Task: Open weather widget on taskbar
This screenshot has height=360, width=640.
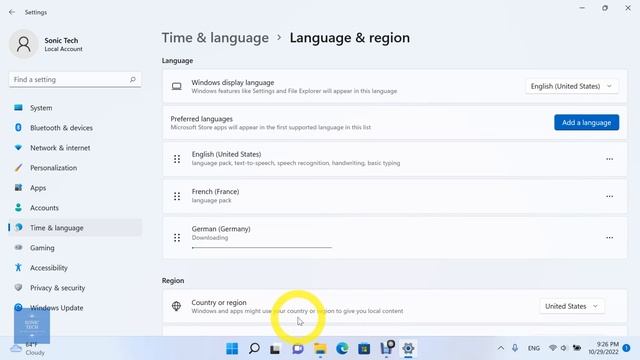Action: tap(28, 349)
